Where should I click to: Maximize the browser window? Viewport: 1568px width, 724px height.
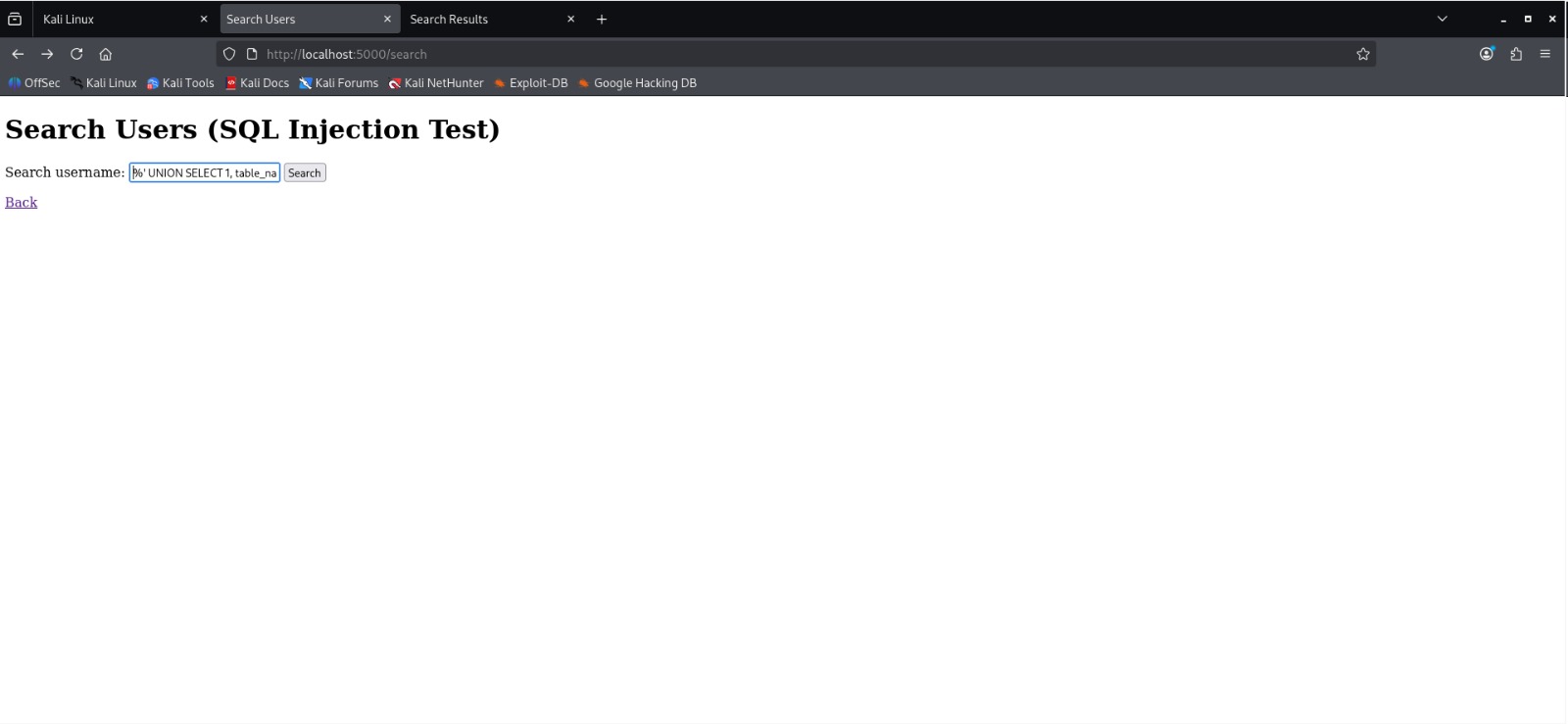coord(1528,19)
